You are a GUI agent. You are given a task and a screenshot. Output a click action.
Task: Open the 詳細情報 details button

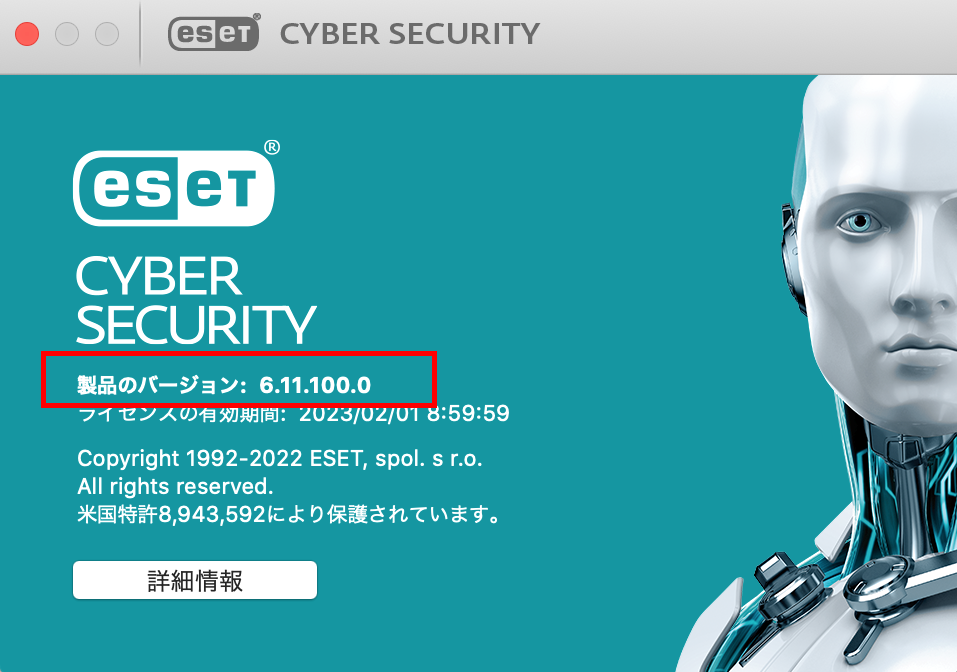[195, 580]
